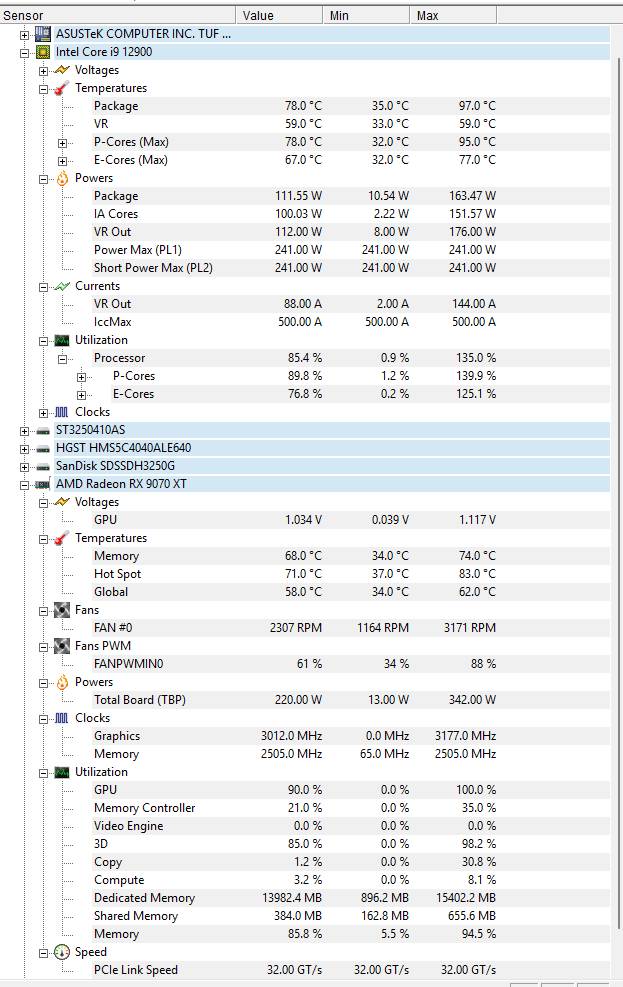Select the Hot Spot temperature row
This screenshot has height=987, width=623.
tap(351, 574)
